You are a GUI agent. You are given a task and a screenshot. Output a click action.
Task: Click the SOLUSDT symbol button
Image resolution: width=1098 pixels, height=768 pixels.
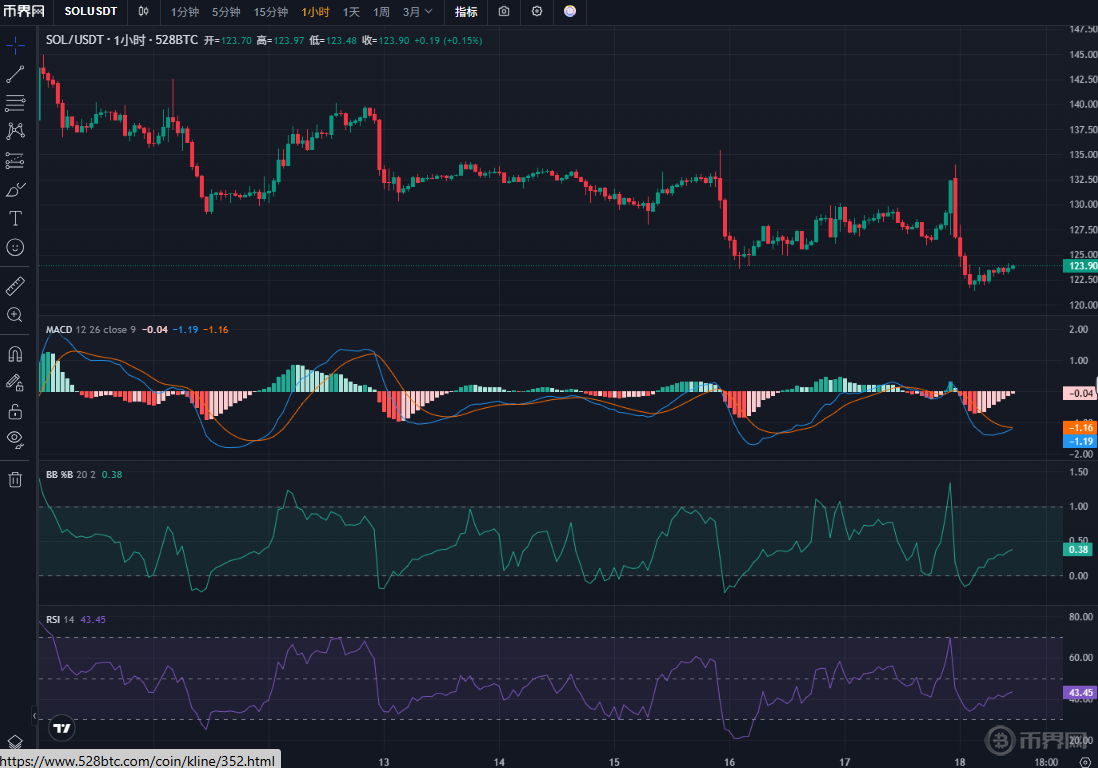[92, 12]
